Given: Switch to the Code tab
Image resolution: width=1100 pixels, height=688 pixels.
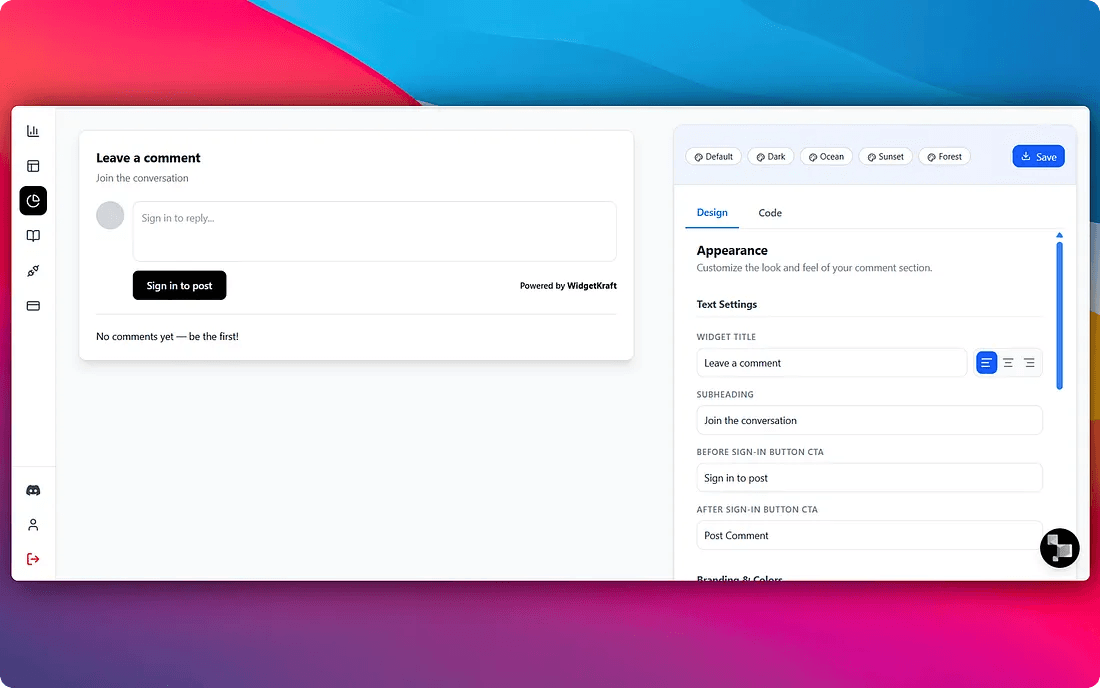Looking at the screenshot, I should coord(769,213).
